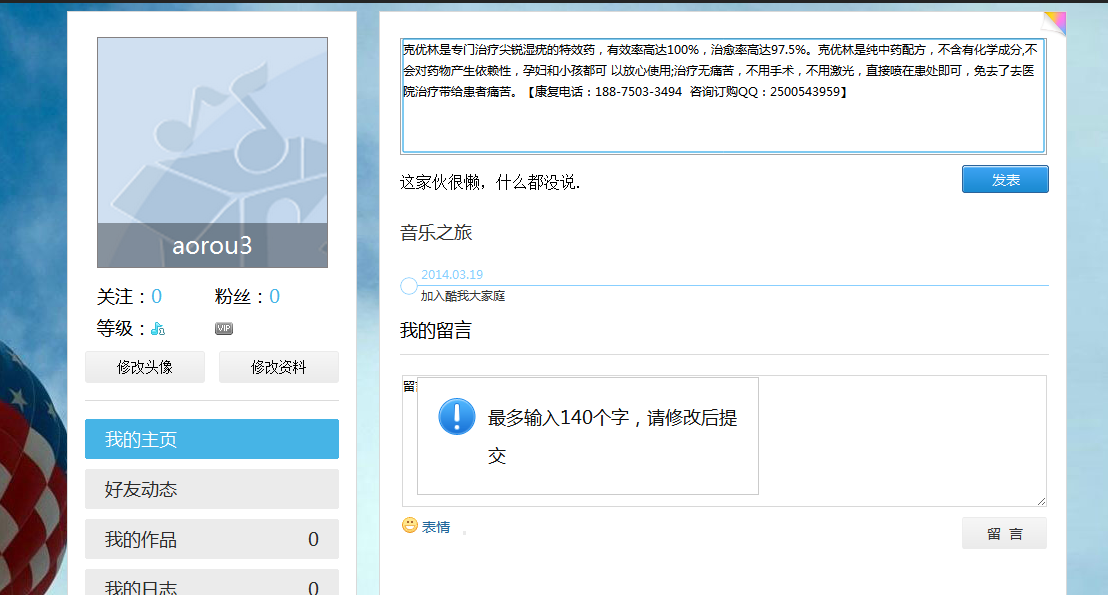Click the 表情 smiley emoticon icon
This screenshot has width=1108, height=595.
tap(409, 526)
